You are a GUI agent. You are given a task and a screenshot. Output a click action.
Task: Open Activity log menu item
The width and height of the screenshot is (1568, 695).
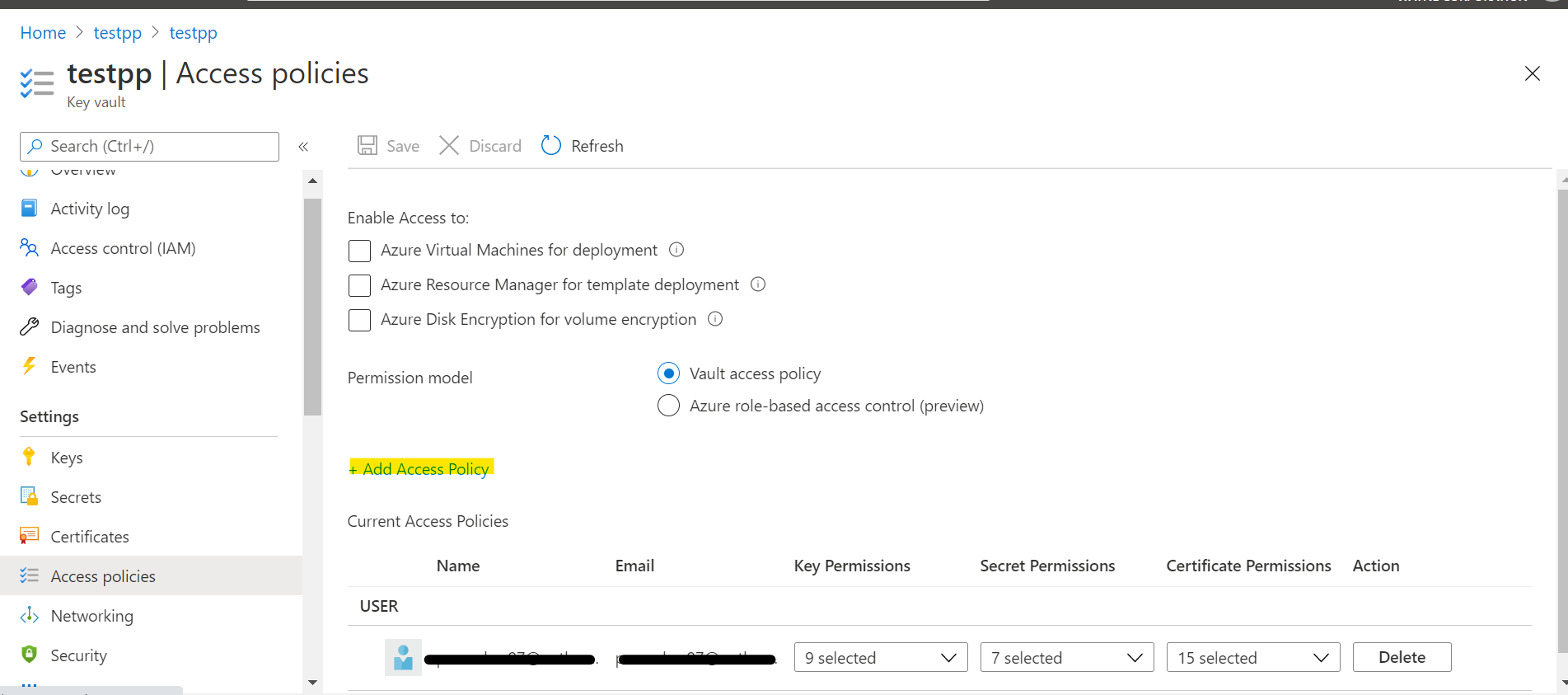151,209
